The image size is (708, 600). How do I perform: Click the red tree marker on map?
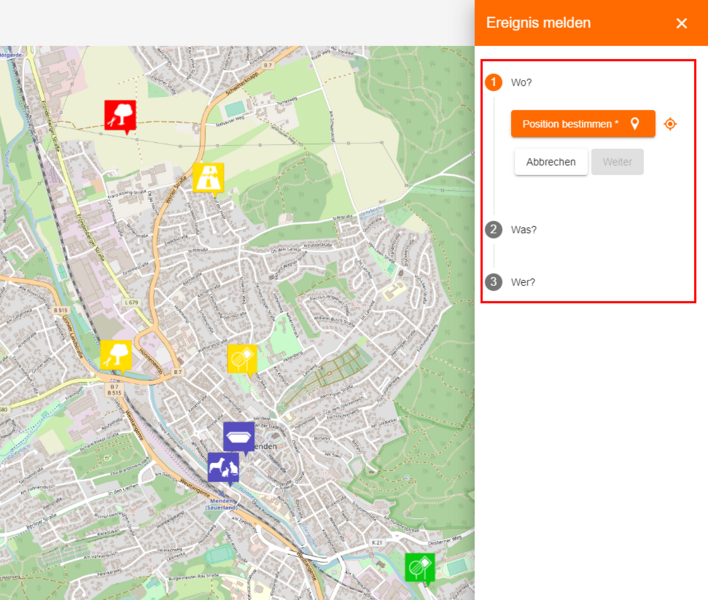(x=120, y=114)
